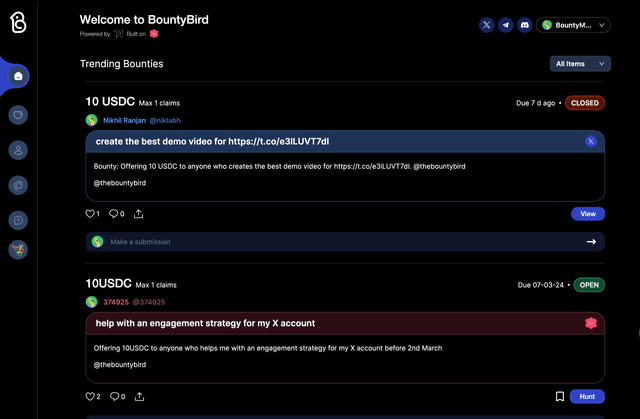Expand the All Items filter dropdown

coord(580,64)
